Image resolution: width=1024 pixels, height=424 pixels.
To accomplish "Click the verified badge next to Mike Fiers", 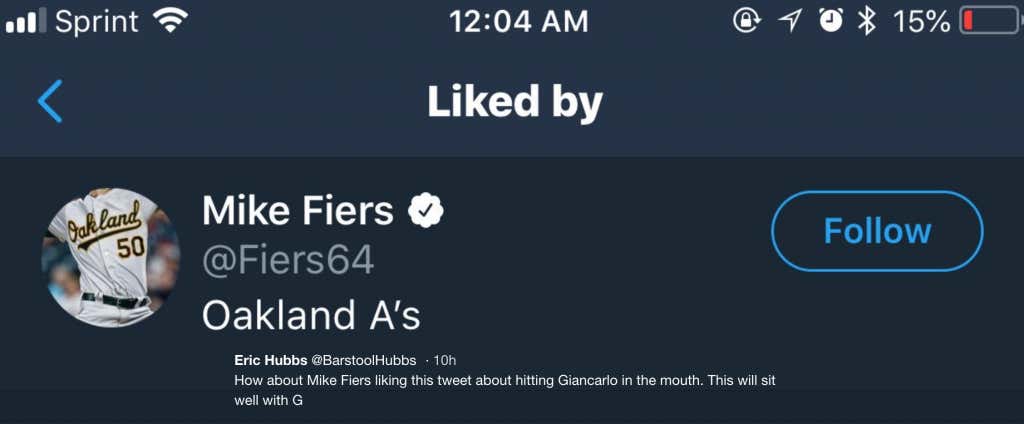I will click(x=427, y=210).
